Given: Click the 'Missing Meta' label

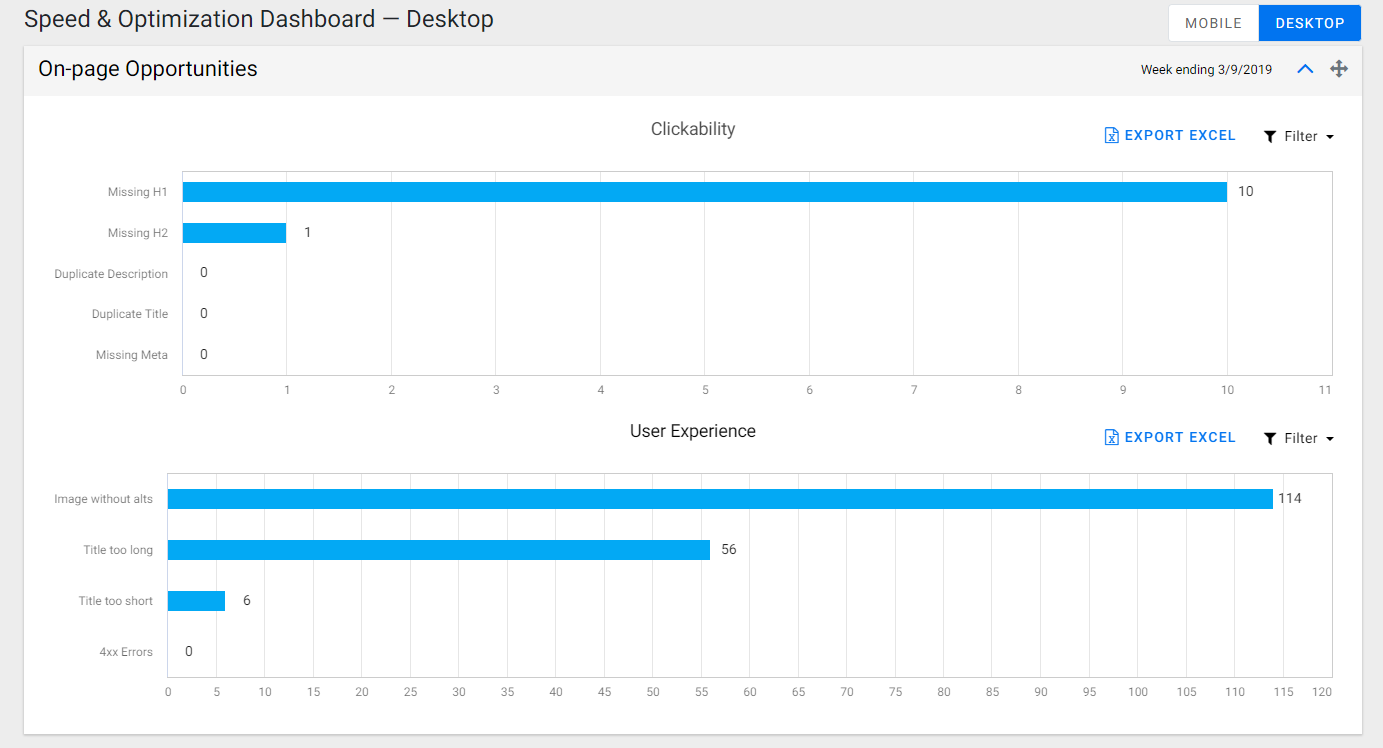Looking at the screenshot, I should 132,355.
